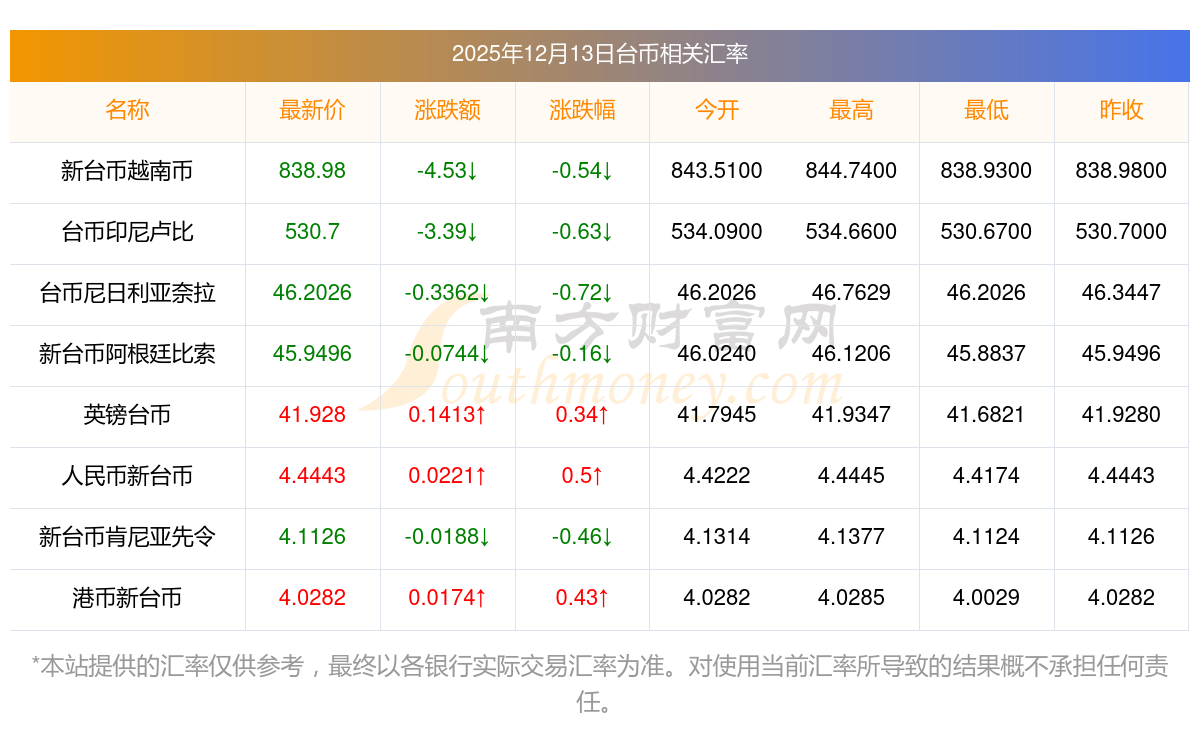The width and height of the screenshot is (1200, 733).
Task: Click opening price 41.7945
Action: pos(717,415)
